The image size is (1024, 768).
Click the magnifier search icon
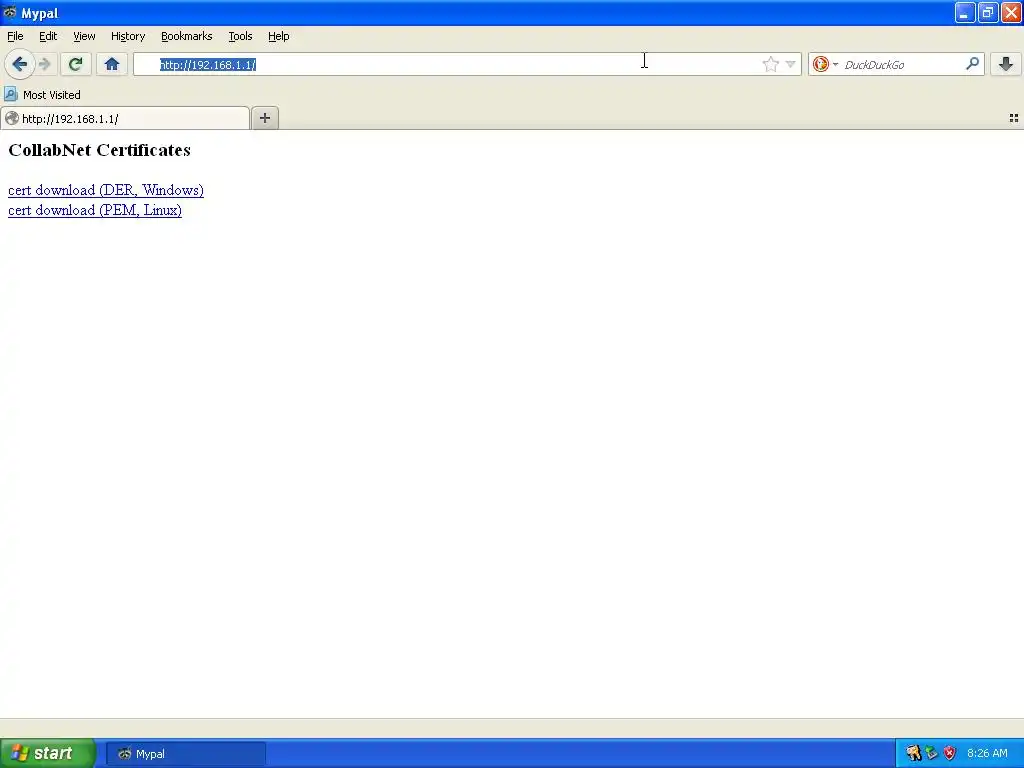tap(972, 64)
